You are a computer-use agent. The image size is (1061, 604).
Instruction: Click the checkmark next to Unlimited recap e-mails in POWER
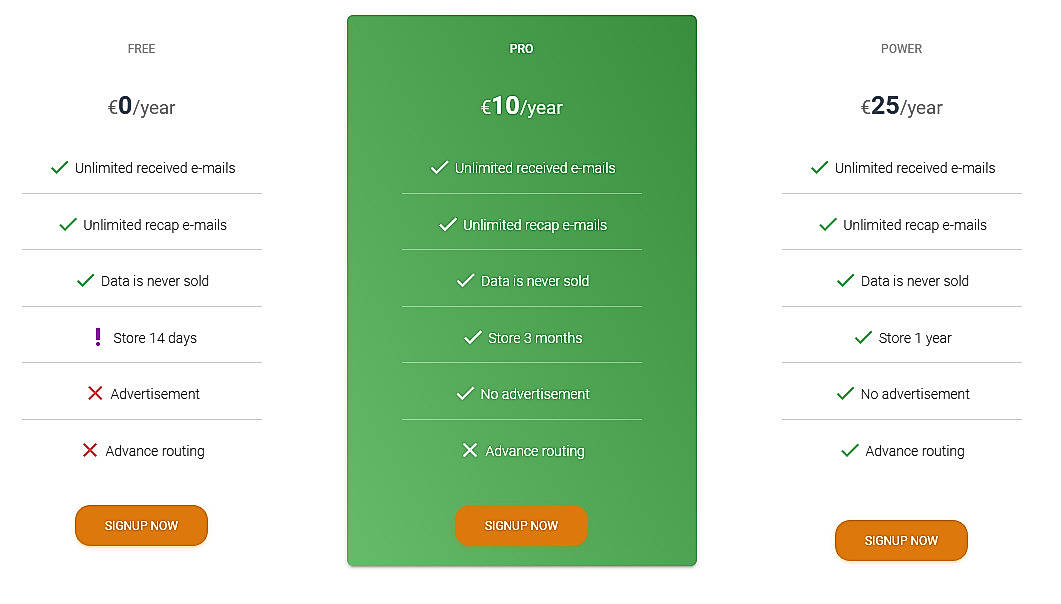(827, 224)
